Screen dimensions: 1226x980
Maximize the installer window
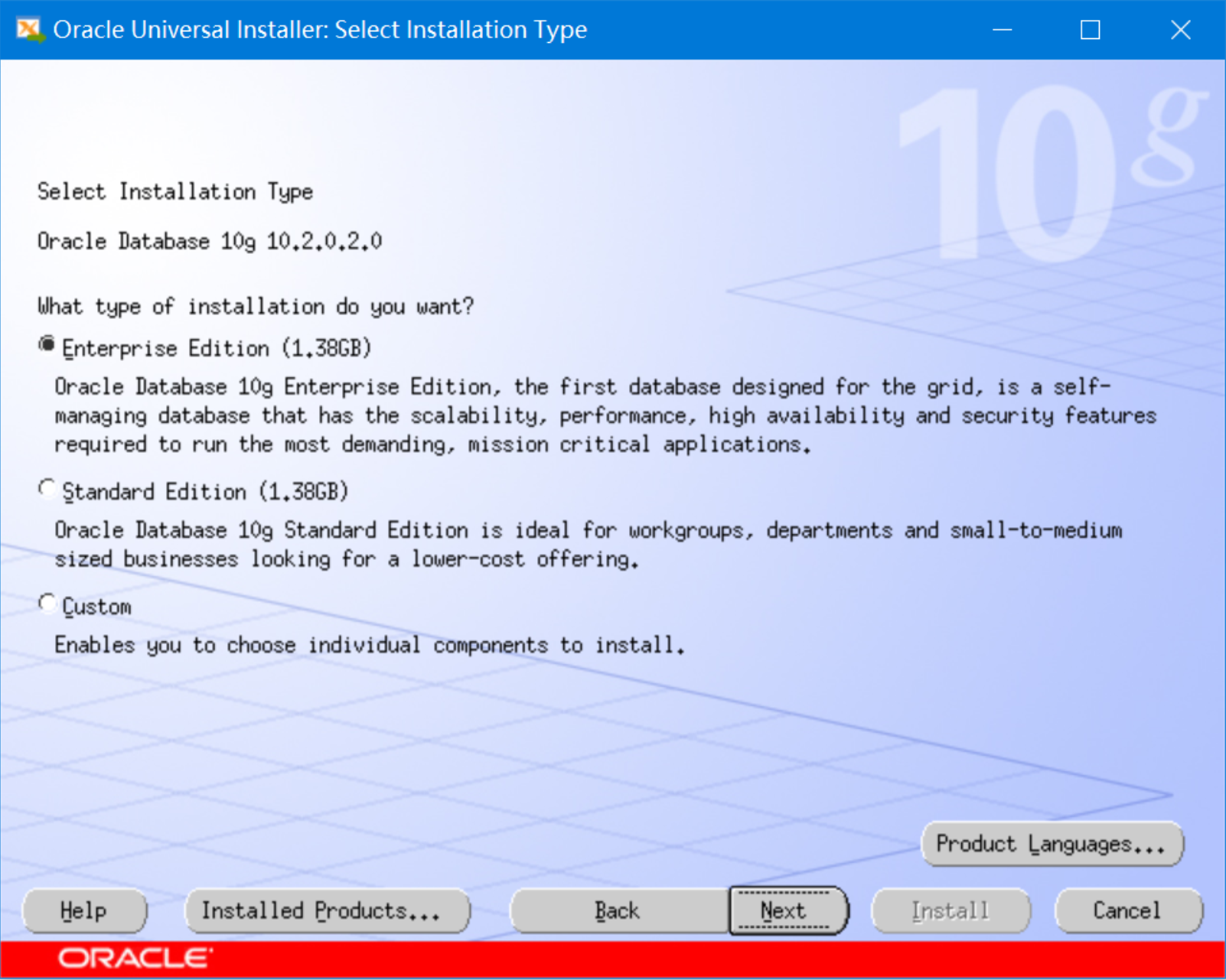coord(1091,30)
